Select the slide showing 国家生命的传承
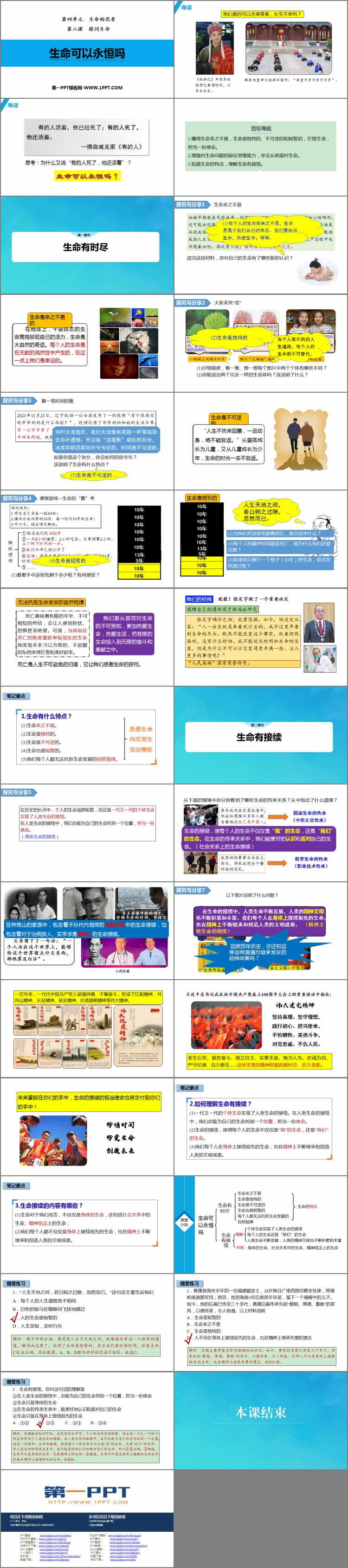The height and width of the screenshot is (1568, 348). [261, 833]
